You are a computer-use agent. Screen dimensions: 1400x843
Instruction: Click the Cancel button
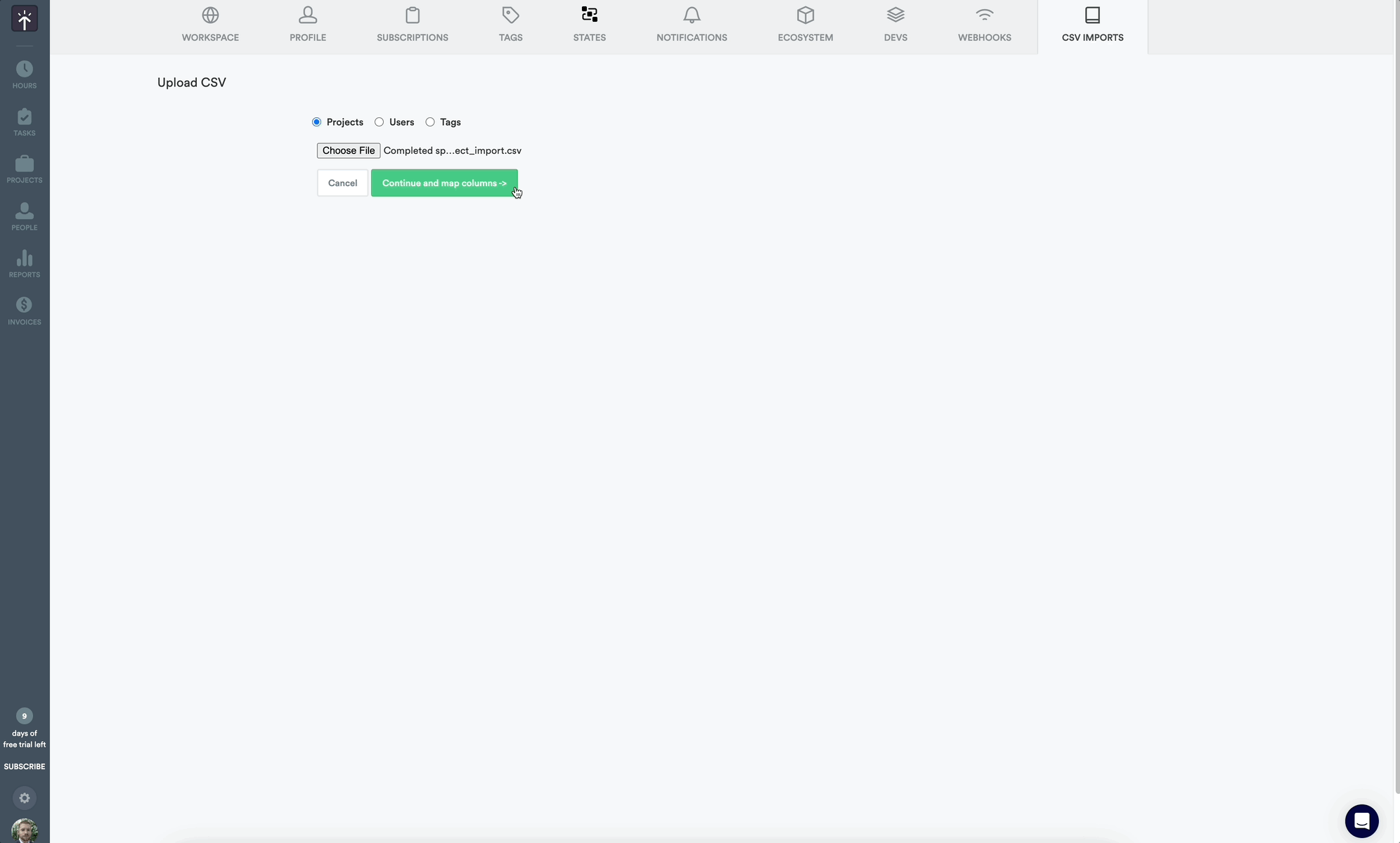coord(342,183)
